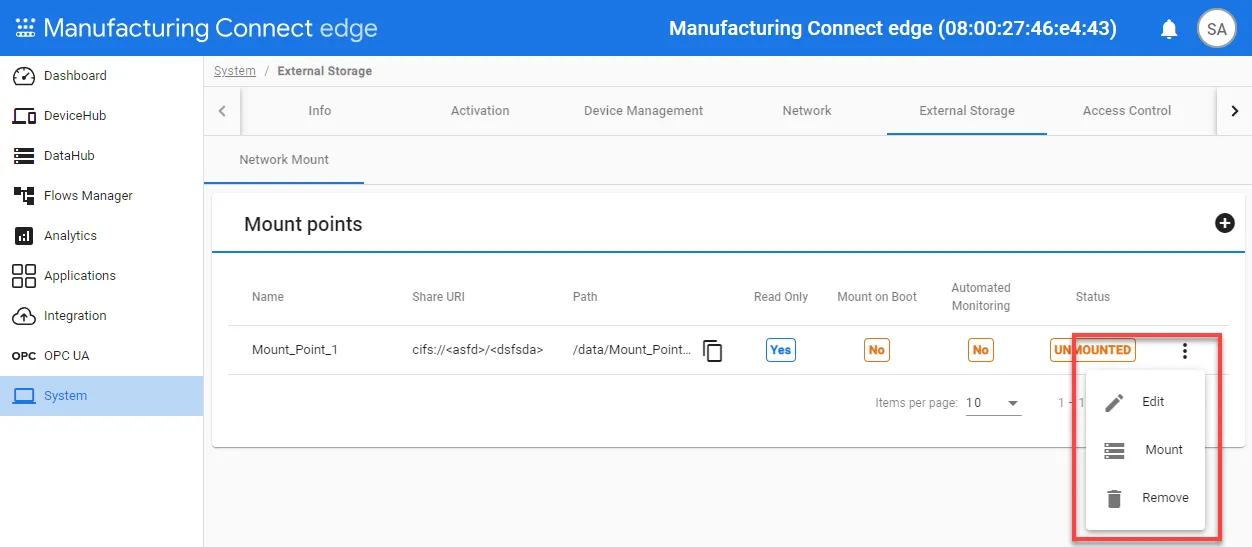Go to System breadcrumb link
Screen dimensions: 1252x547
tap(235, 71)
